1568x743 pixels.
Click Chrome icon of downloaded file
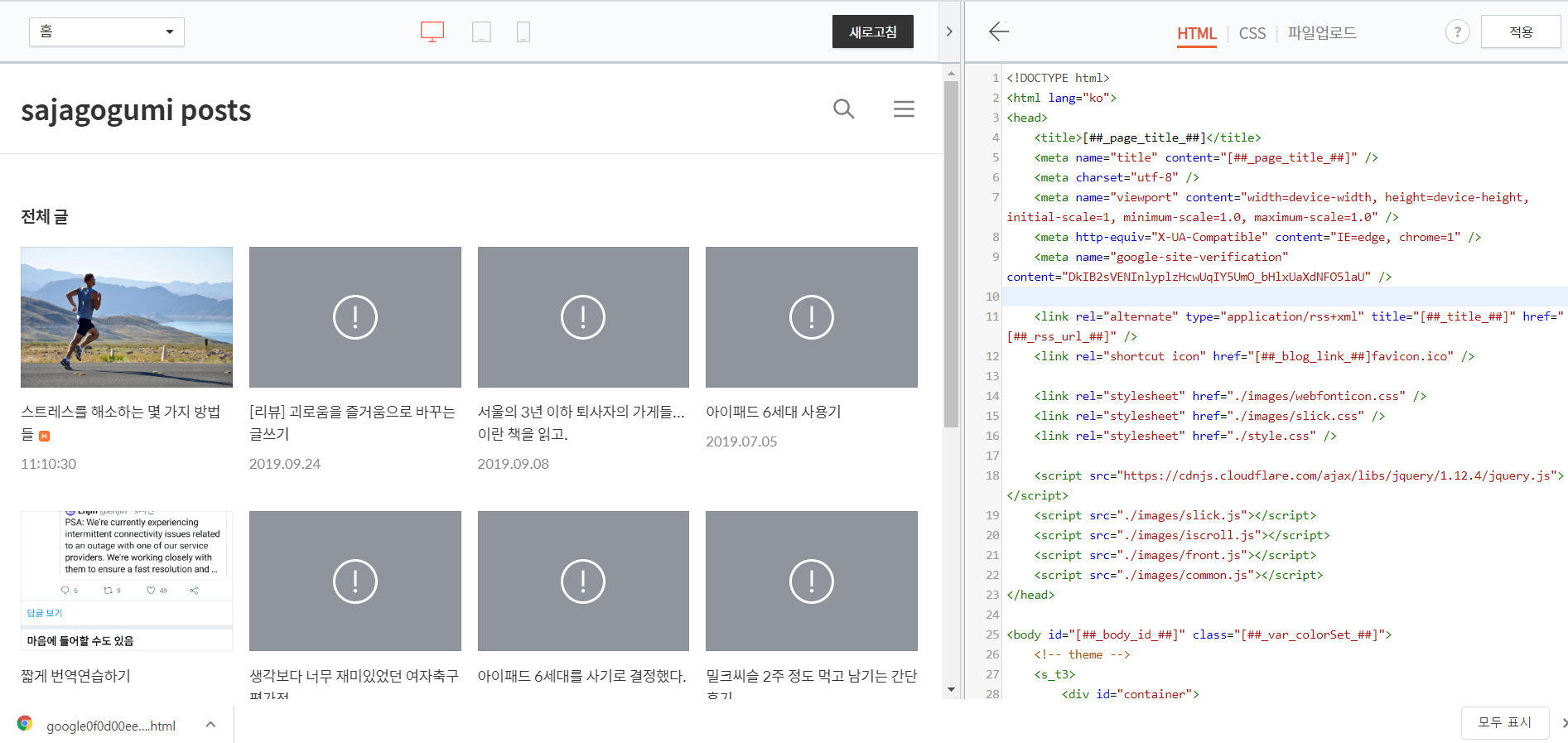point(25,723)
